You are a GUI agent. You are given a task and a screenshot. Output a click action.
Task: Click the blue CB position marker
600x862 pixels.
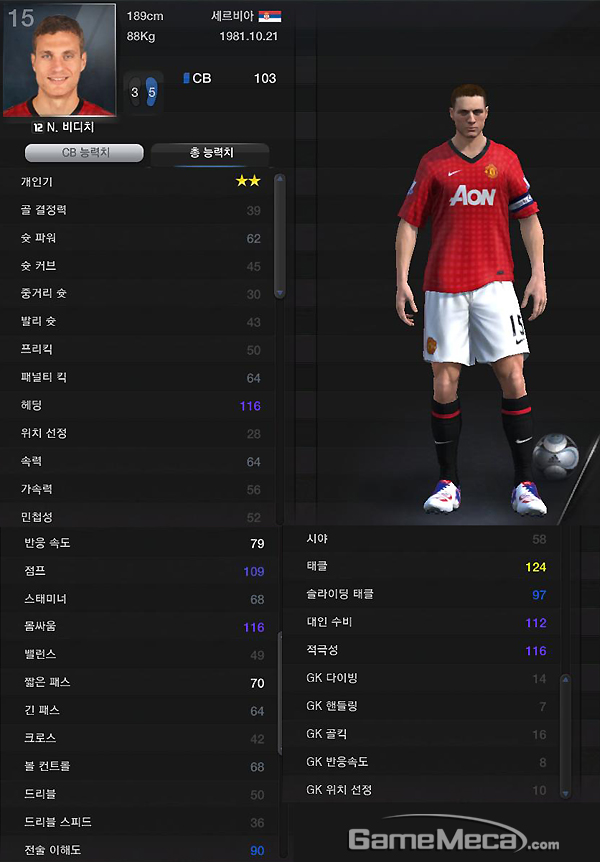(186, 78)
